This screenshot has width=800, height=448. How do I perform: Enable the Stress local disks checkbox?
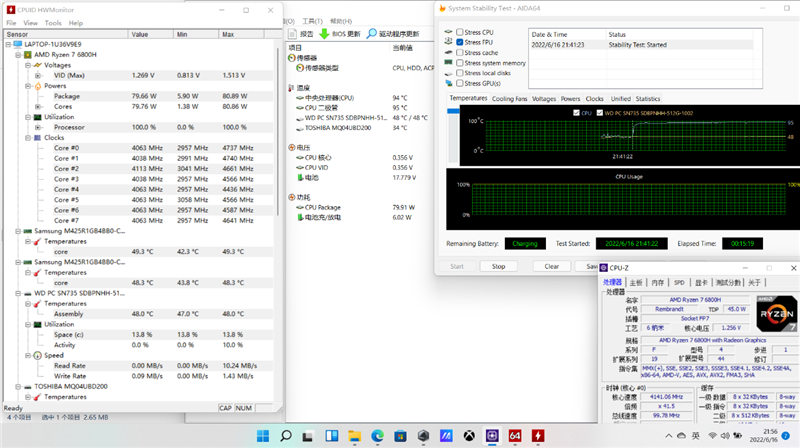[x=460, y=73]
